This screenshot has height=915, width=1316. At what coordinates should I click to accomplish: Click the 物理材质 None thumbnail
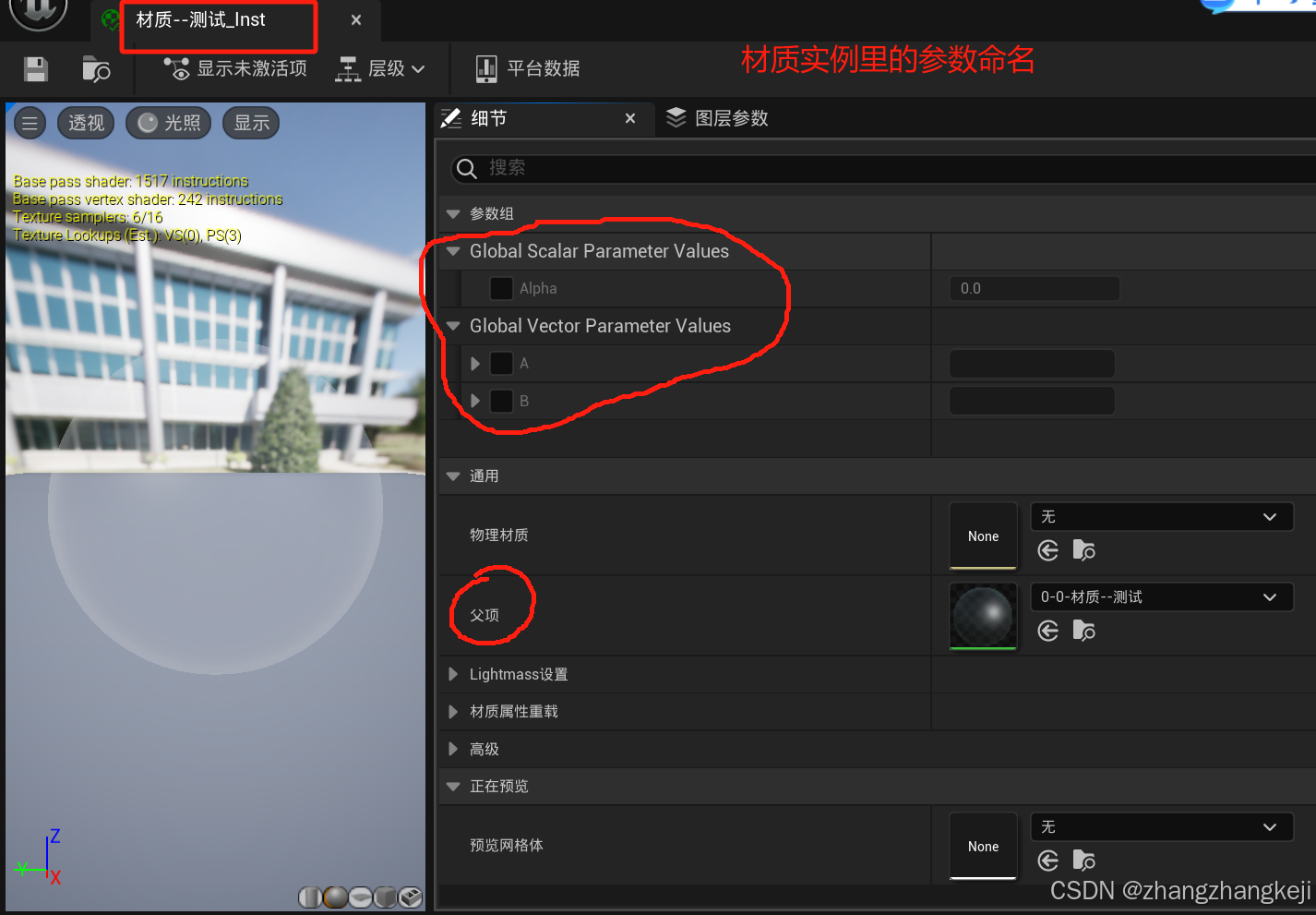(983, 536)
